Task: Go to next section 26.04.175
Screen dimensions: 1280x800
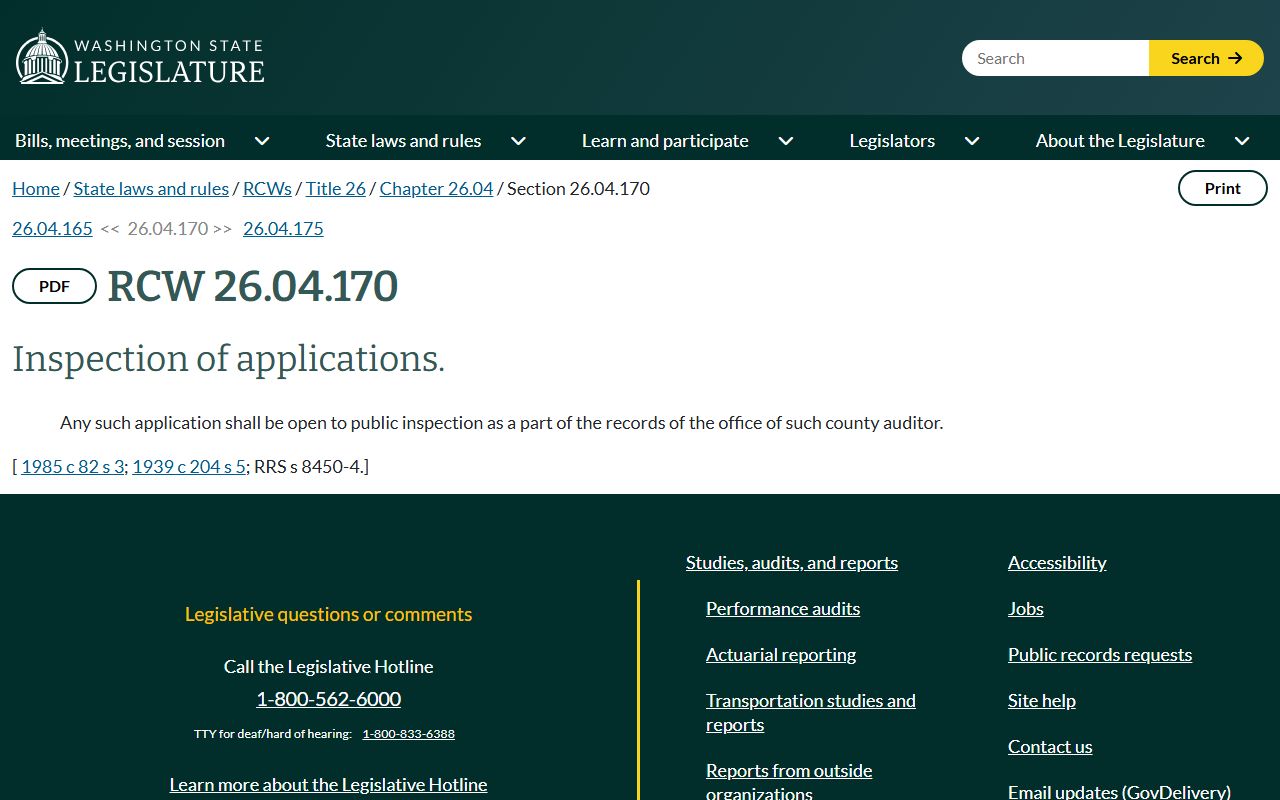Action: click(283, 228)
